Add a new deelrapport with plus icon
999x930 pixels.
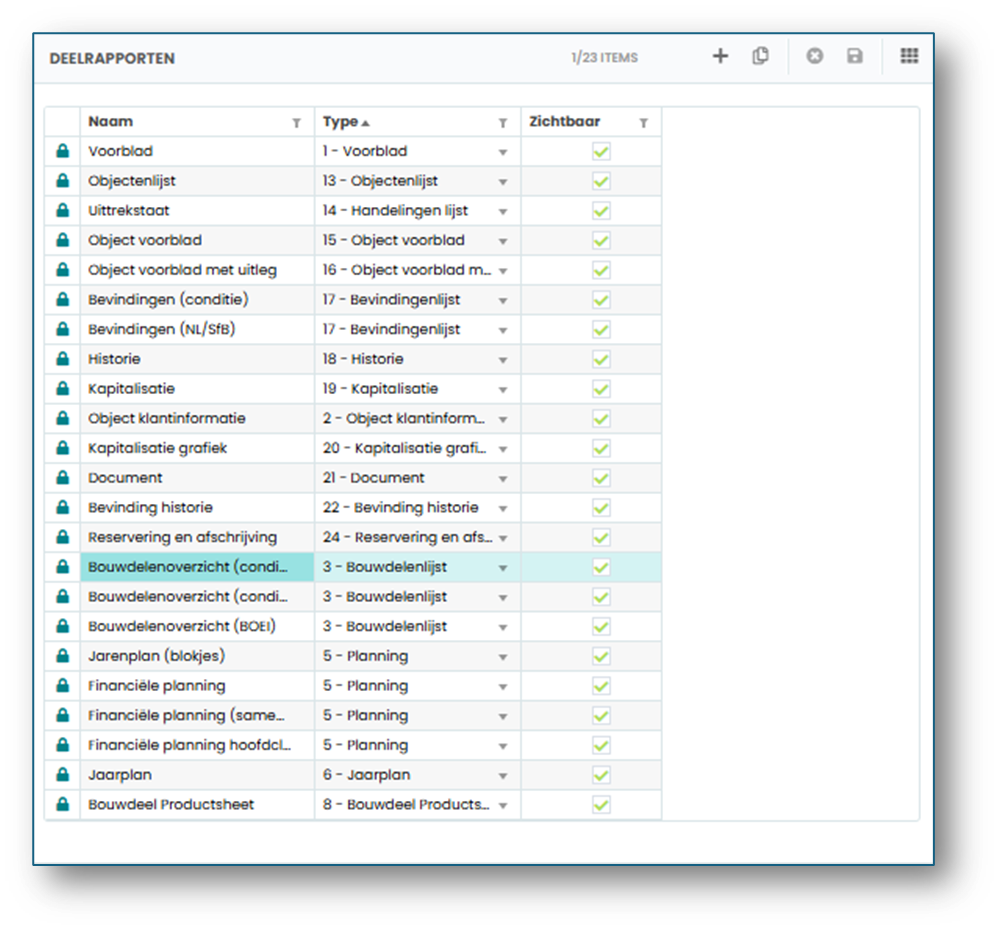[x=720, y=56]
